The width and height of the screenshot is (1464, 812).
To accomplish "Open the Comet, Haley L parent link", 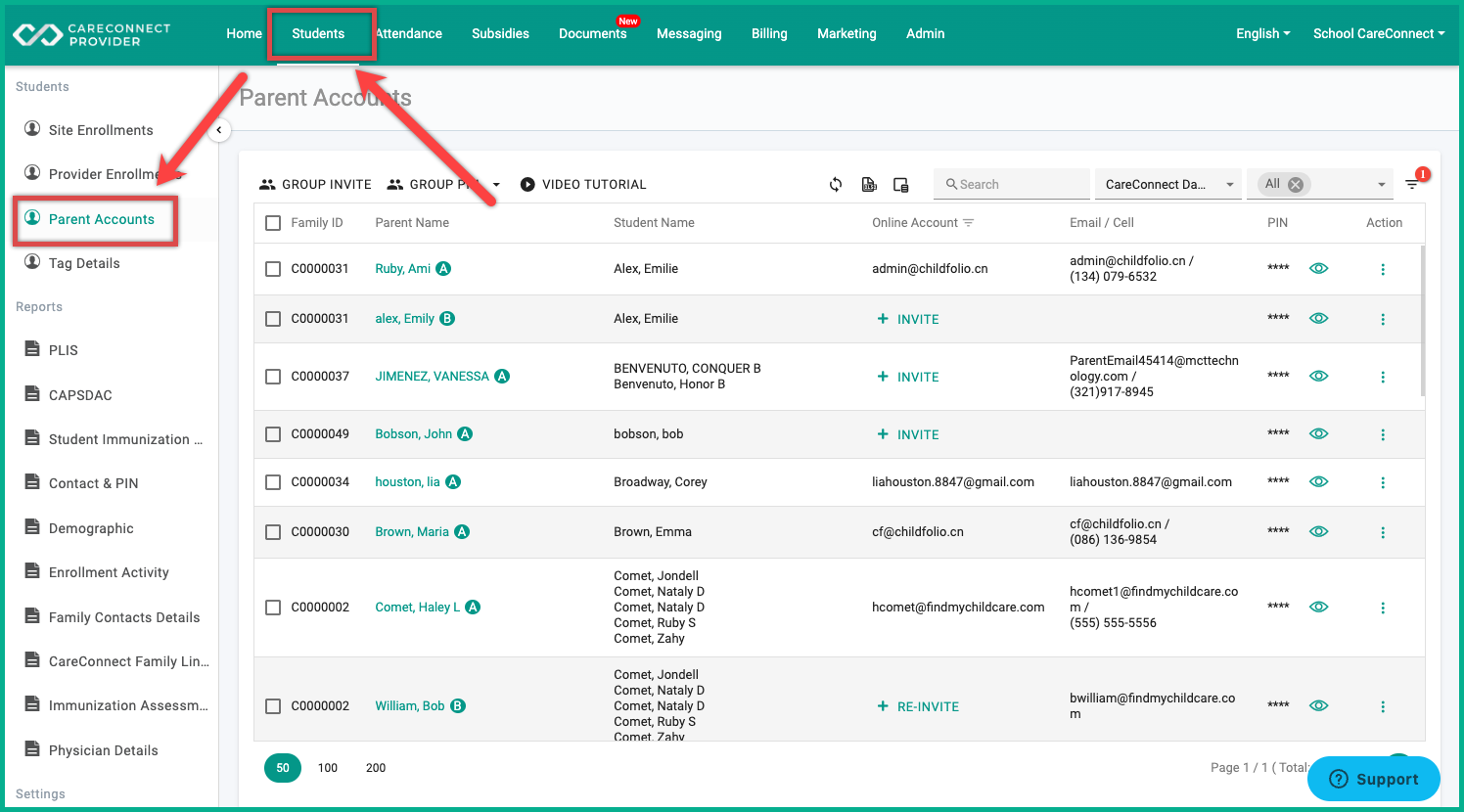I will pos(417,608).
